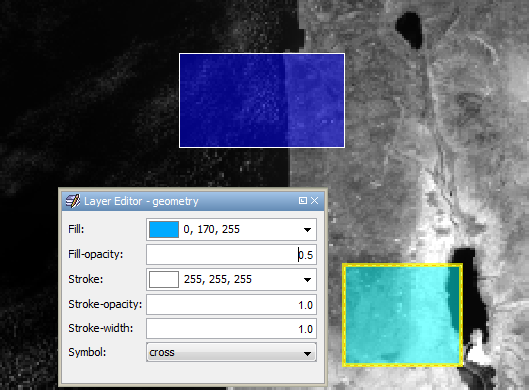
Task: Click the white Stroke color swatch
Action: (x=164, y=279)
